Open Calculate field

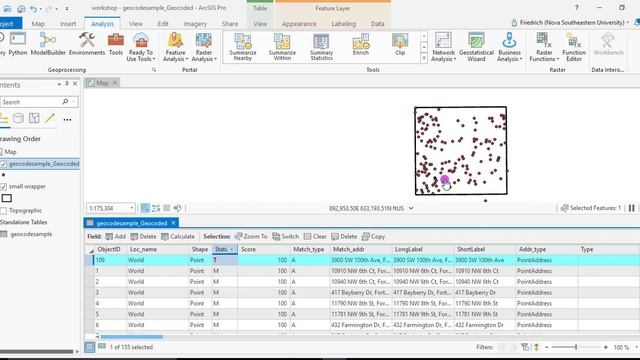pos(178,236)
